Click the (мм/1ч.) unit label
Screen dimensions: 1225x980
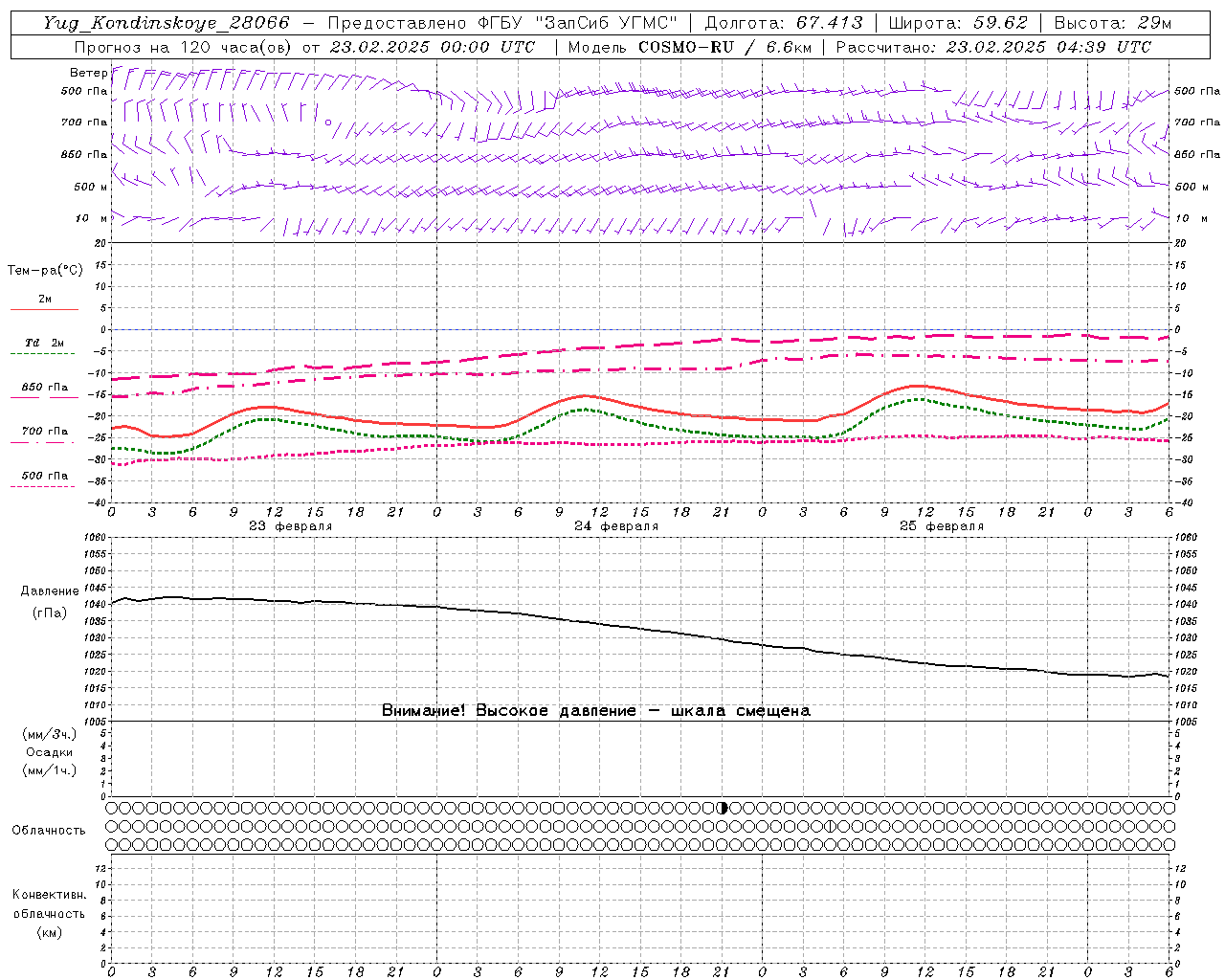(x=50, y=770)
